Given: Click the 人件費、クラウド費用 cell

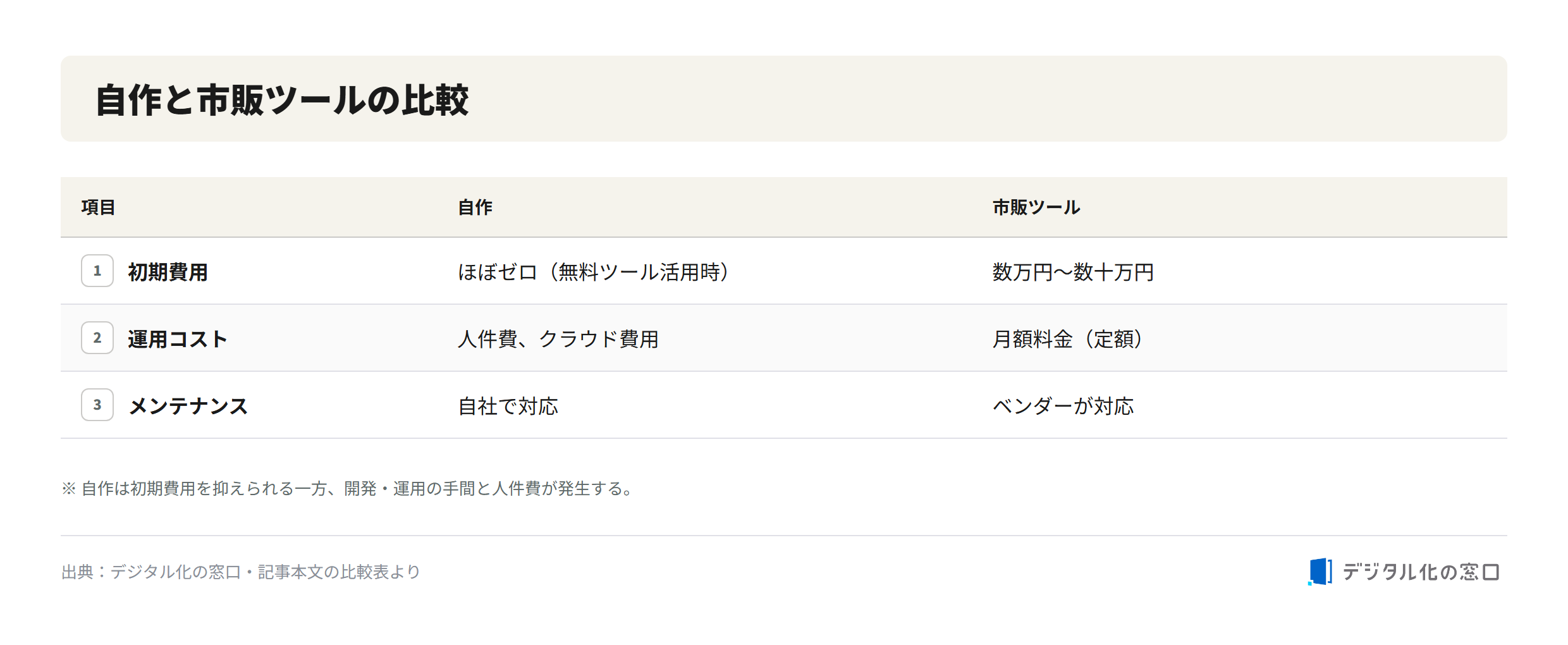Looking at the screenshot, I should coord(558,339).
